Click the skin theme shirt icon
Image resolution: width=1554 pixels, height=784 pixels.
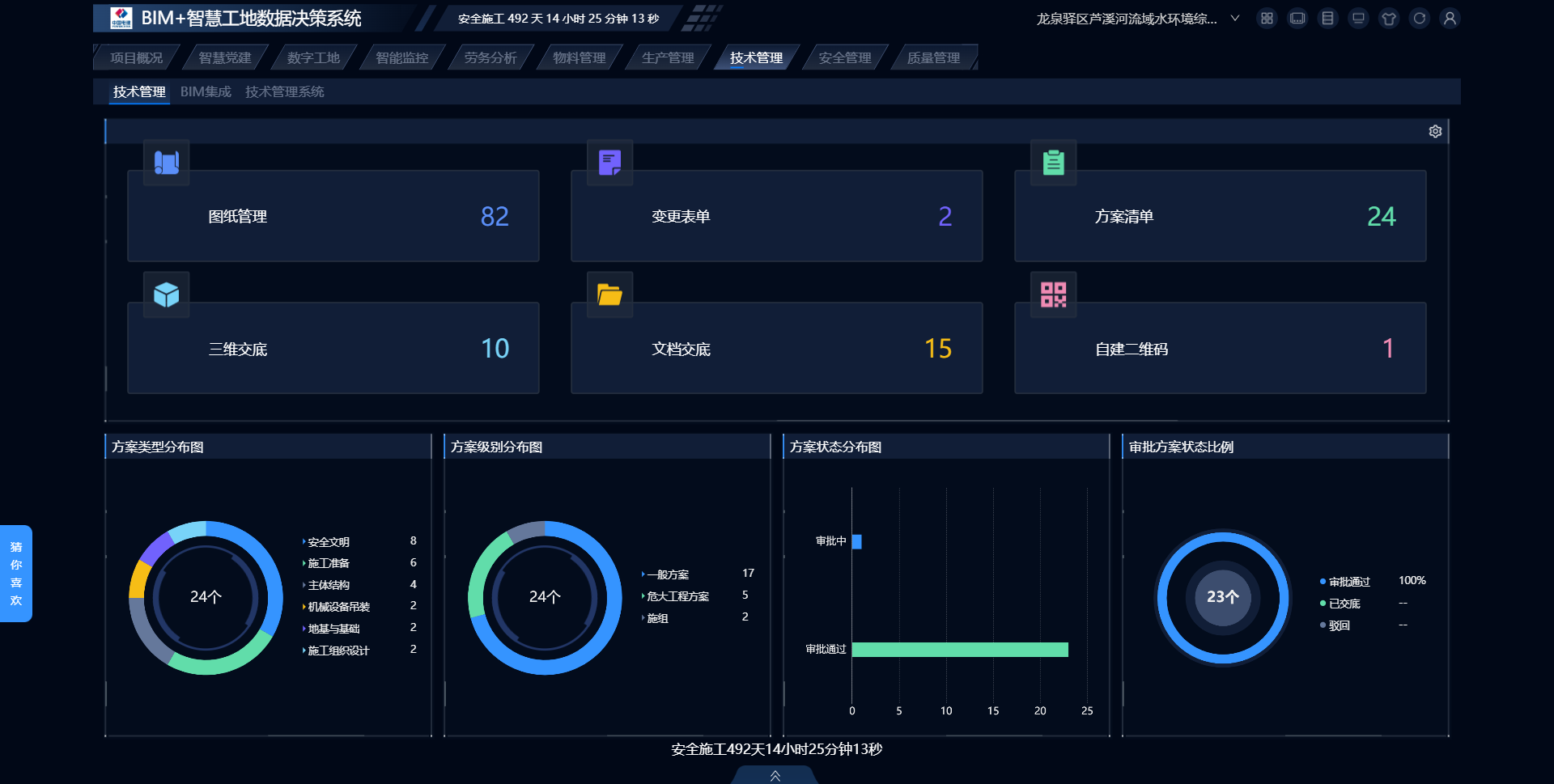pyautogui.click(x=1389, y=19)
